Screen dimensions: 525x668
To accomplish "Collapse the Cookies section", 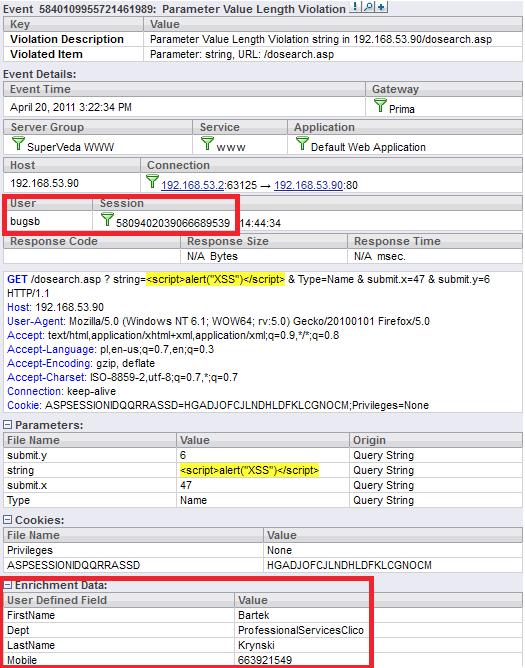I will 8,520.
